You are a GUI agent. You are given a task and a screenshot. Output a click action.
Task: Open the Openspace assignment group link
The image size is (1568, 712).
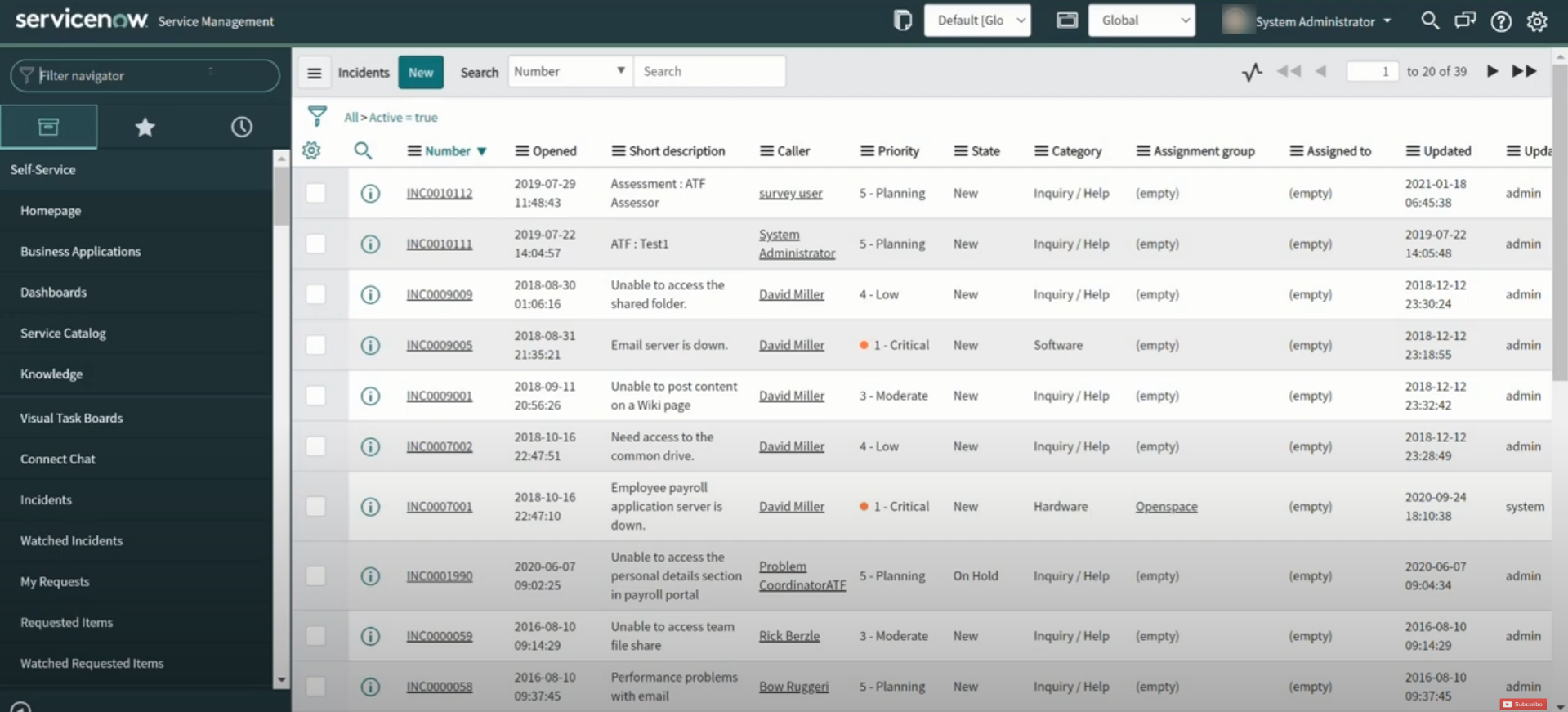tap(1166, 507)
